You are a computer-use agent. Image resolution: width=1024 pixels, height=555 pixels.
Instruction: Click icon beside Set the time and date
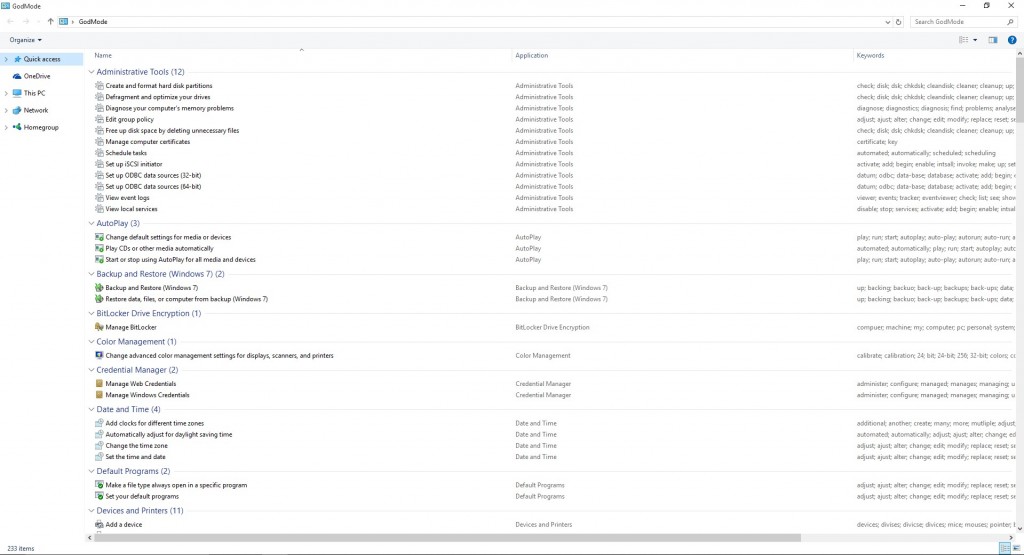click(99, 457)
